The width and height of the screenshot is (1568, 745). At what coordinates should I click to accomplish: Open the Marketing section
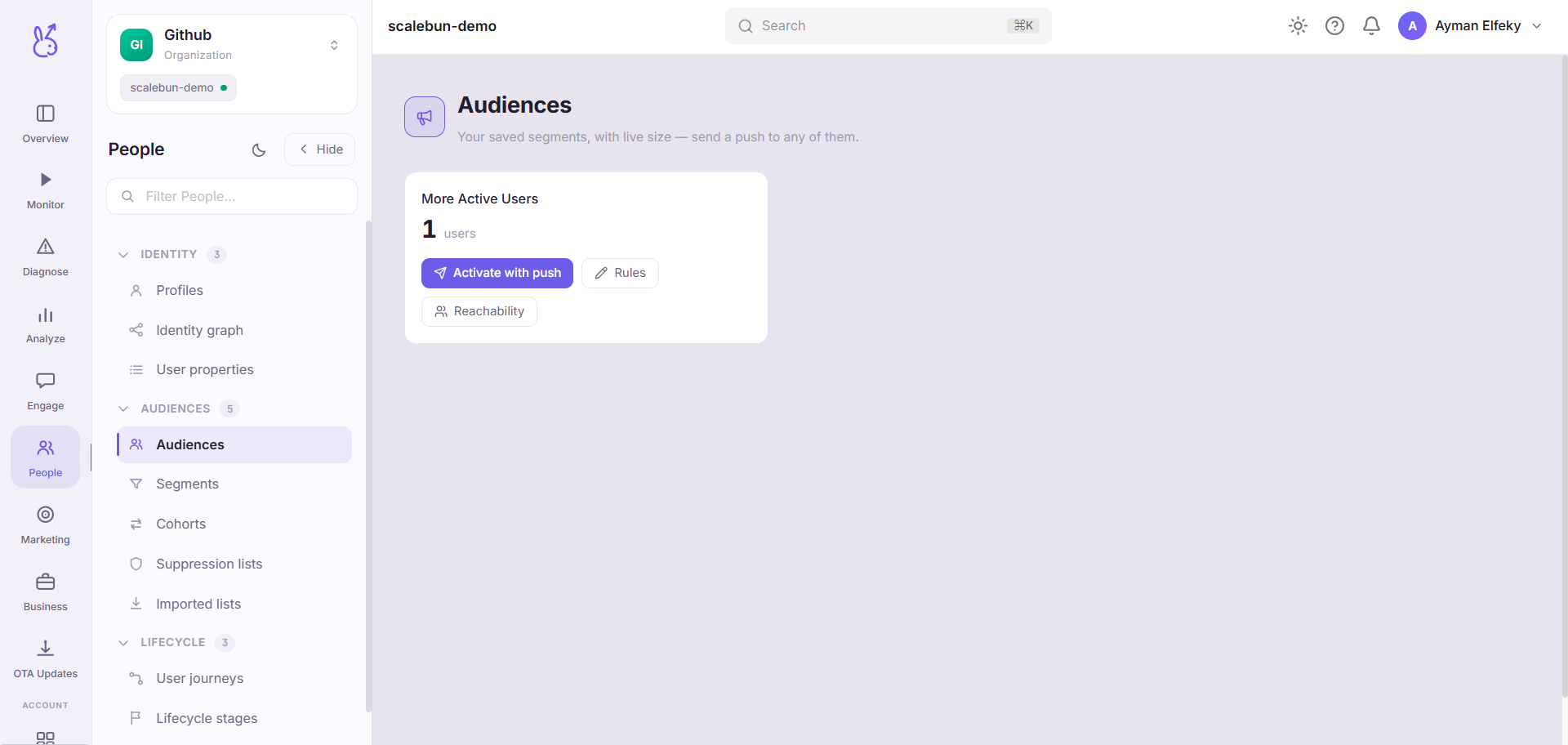coord(46,526)
